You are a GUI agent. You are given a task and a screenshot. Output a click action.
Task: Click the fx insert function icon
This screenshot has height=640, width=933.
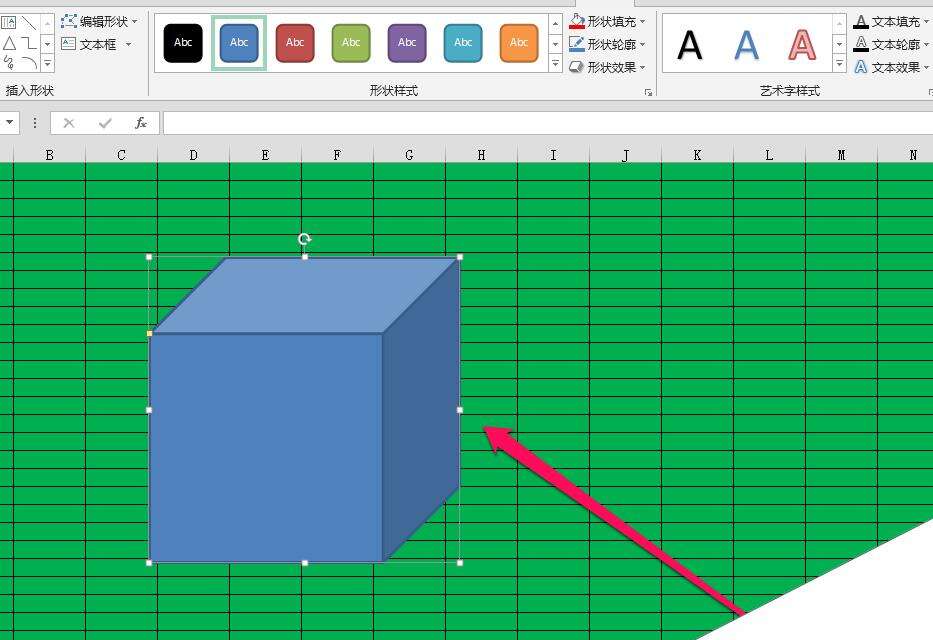140,123
